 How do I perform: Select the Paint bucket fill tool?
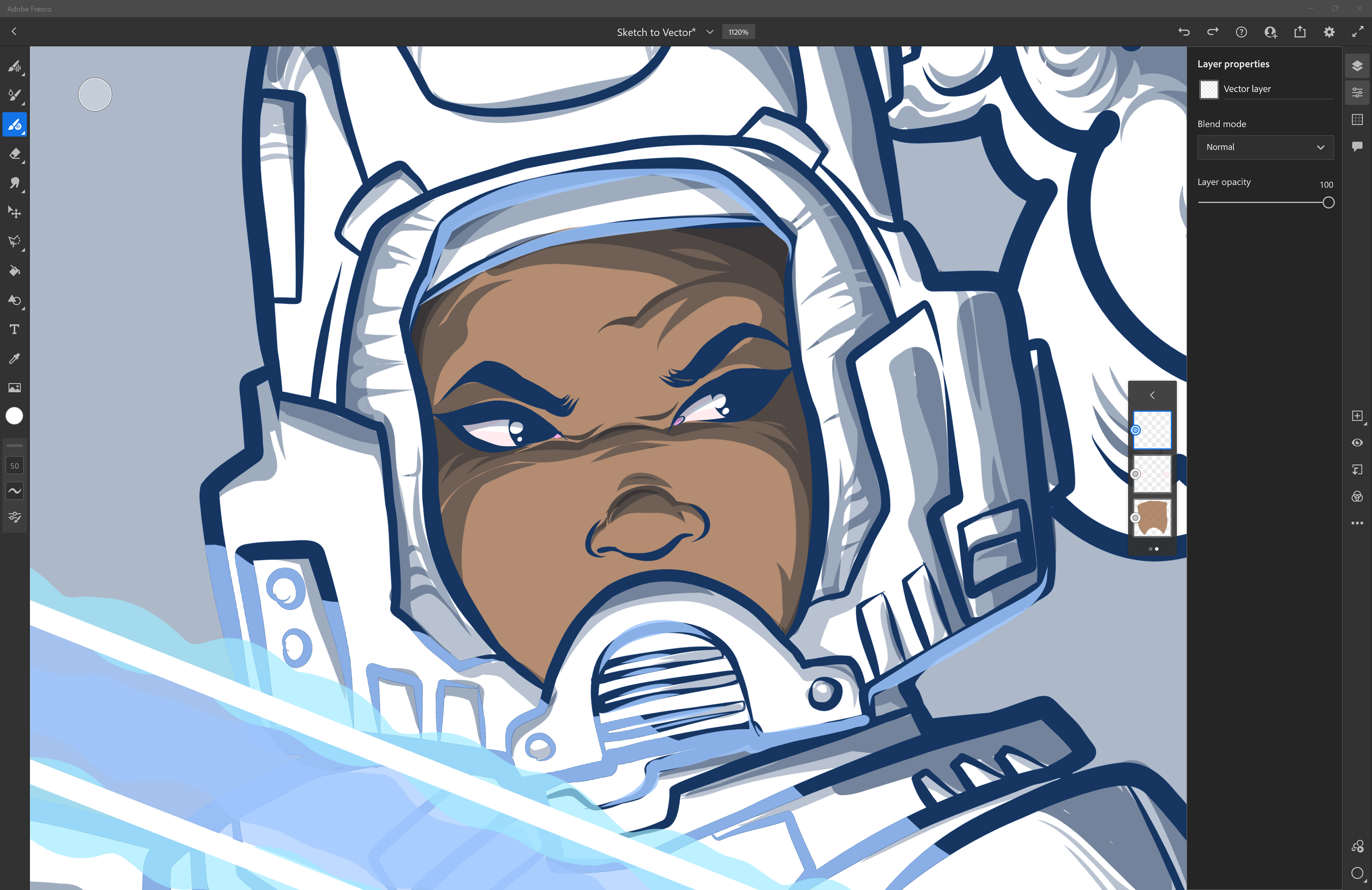pyautogui.click(x=14, y=271)
